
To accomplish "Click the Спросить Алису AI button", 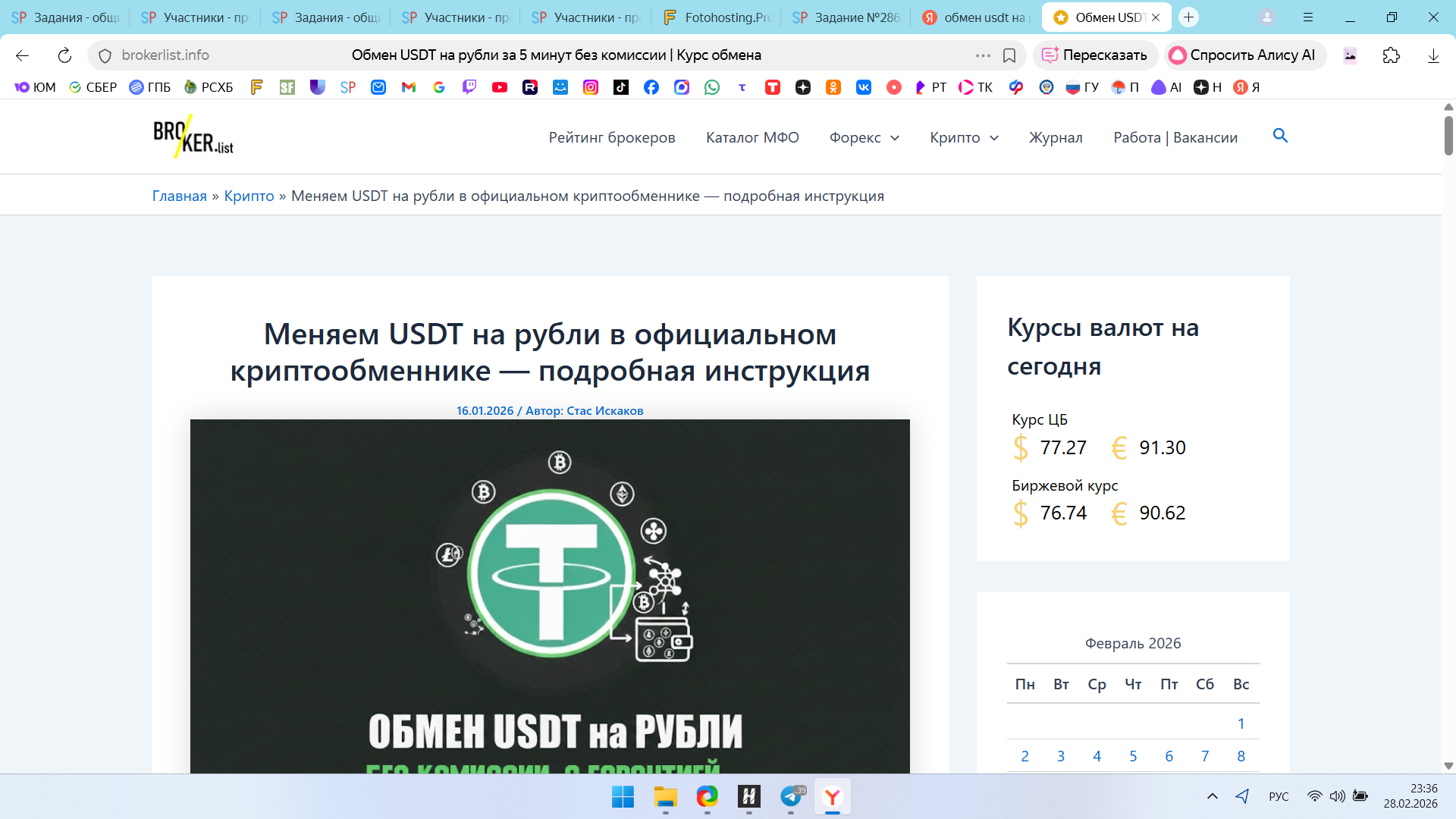I will [x=1244, y=55].
